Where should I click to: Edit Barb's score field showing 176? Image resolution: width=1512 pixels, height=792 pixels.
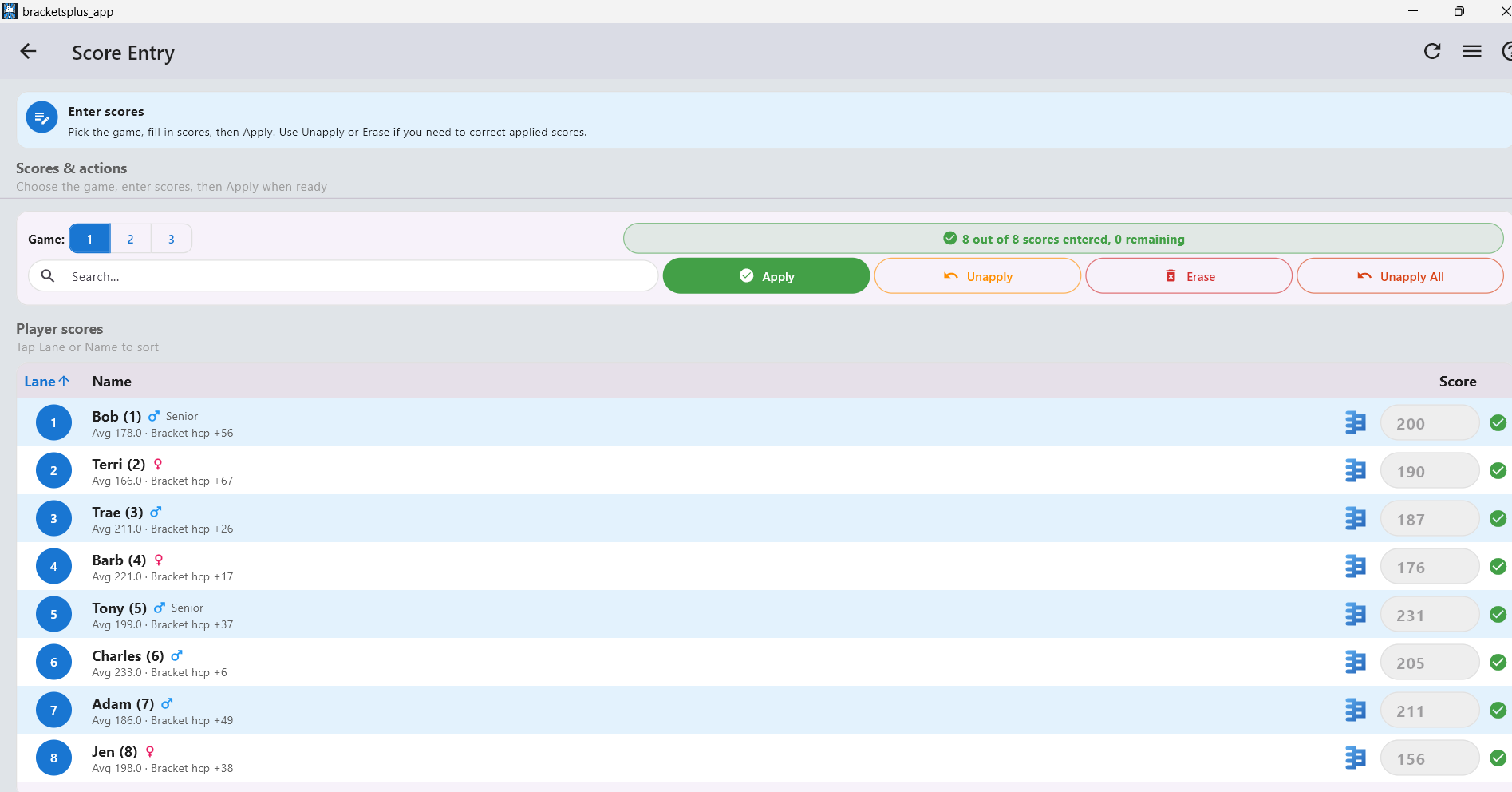pos(1430,567)
